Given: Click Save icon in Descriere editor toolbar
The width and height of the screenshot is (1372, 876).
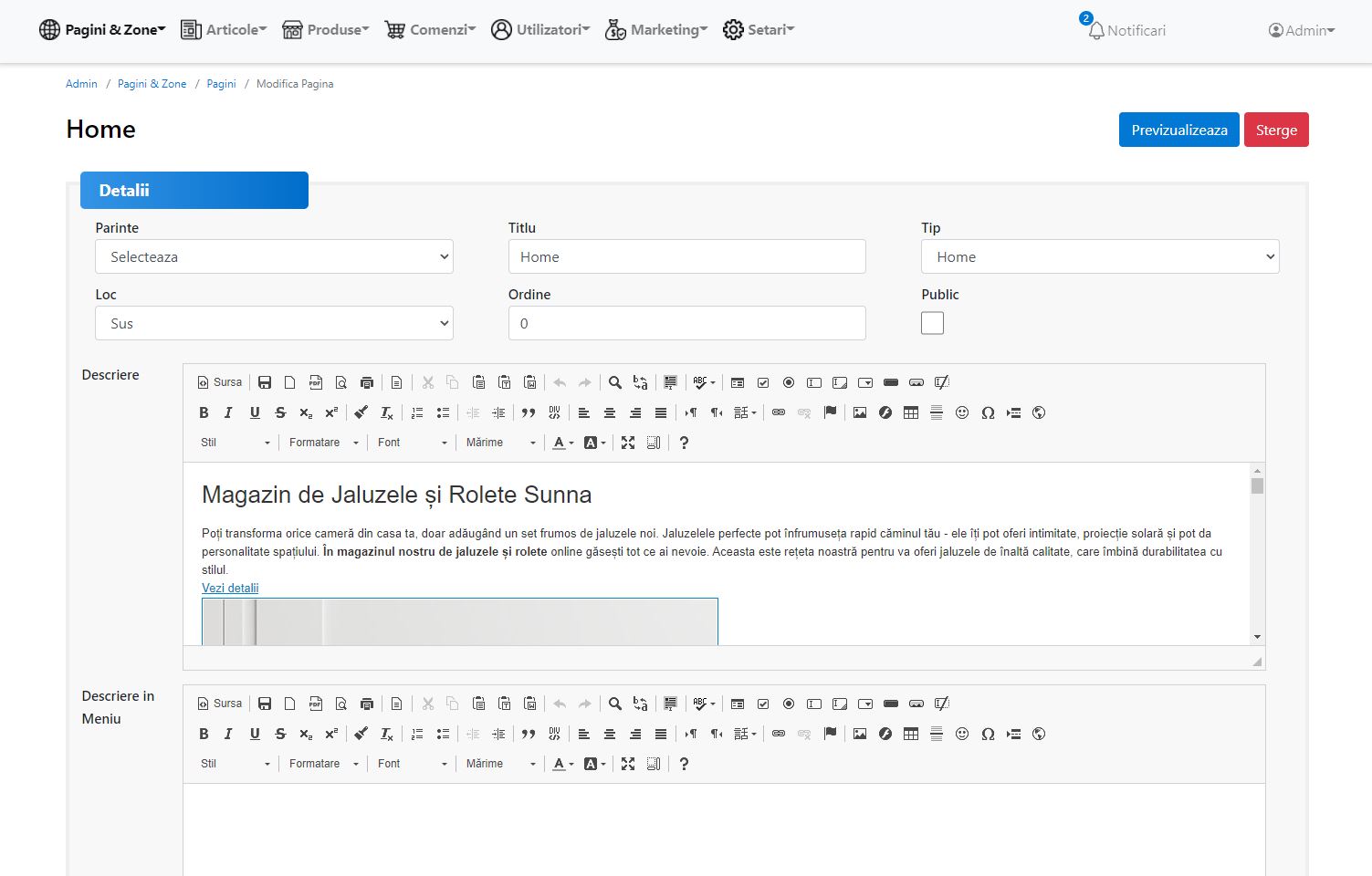Looking at the screenshot, I should click(x=265, y=382).
